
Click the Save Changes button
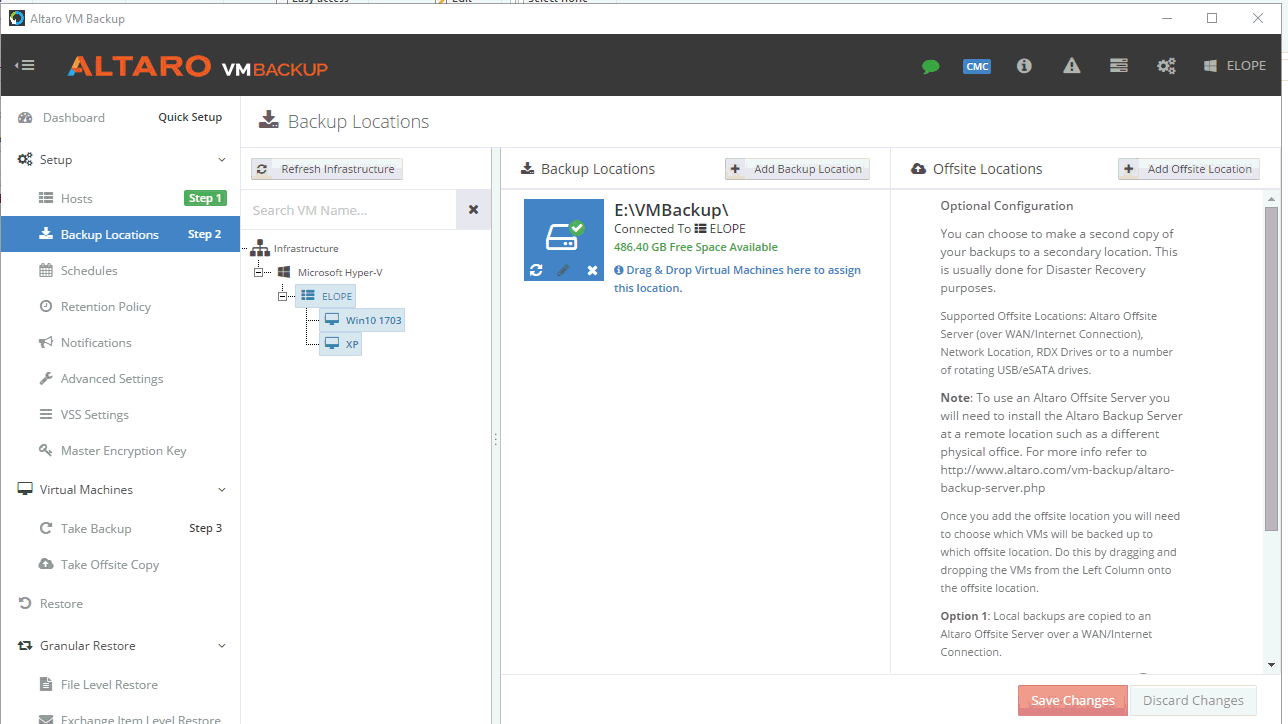coord(1073,700)
